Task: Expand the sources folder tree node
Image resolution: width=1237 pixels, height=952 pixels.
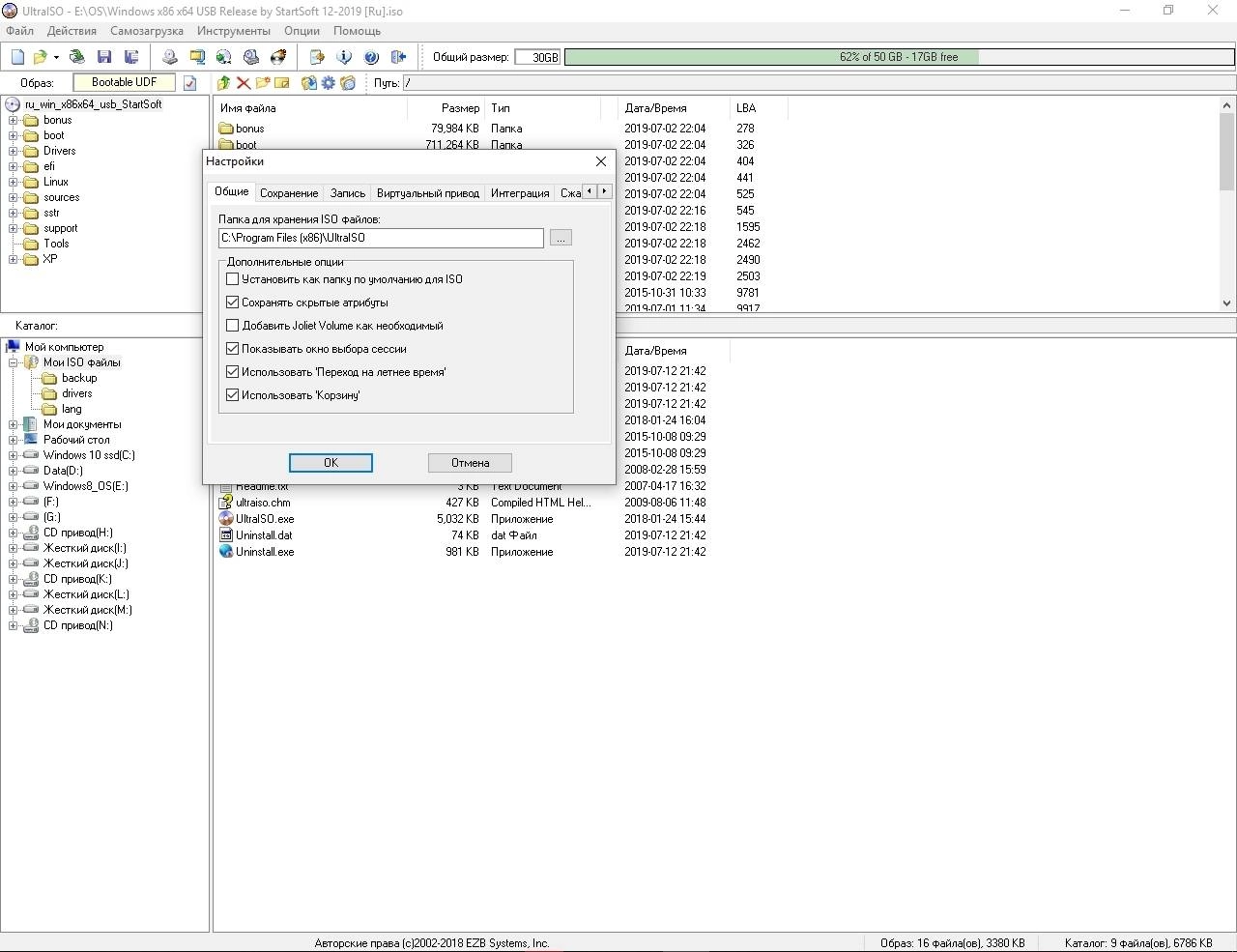Action: click(x=14, y=198)
